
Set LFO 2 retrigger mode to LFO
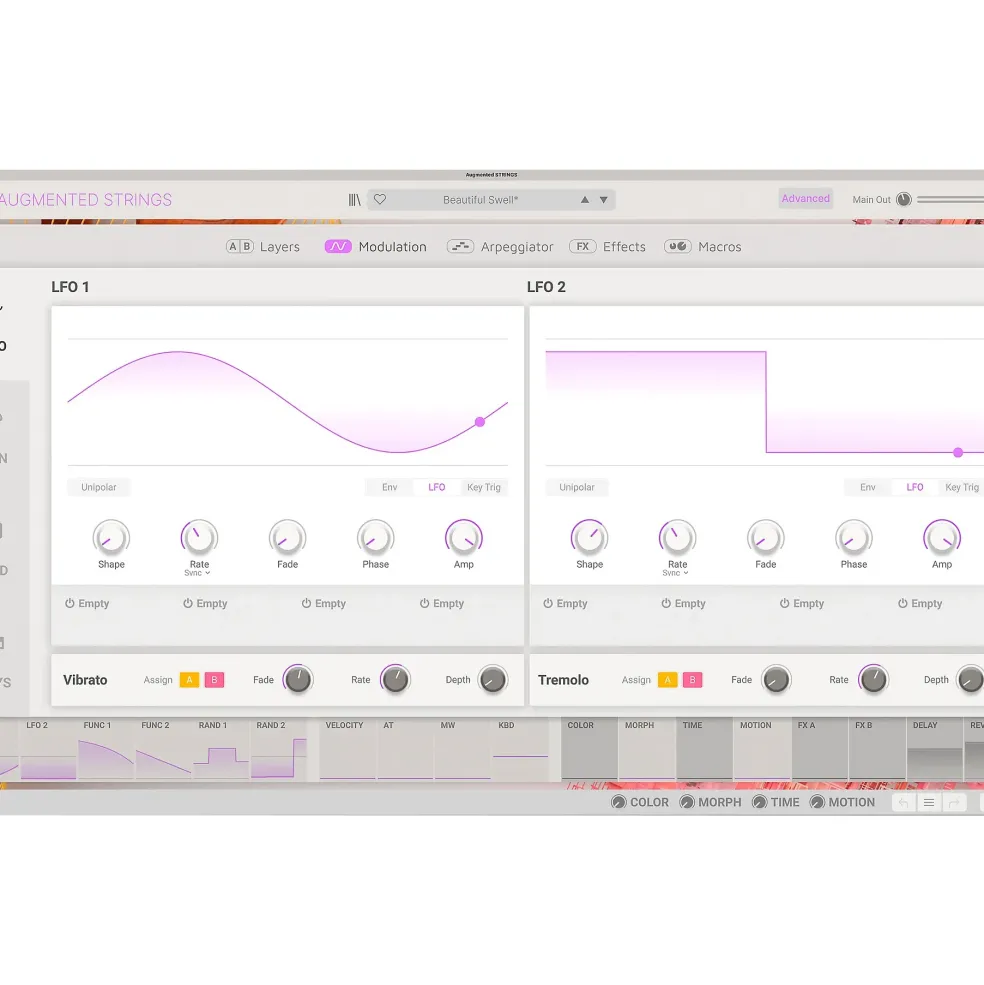[x=915, y=487]
